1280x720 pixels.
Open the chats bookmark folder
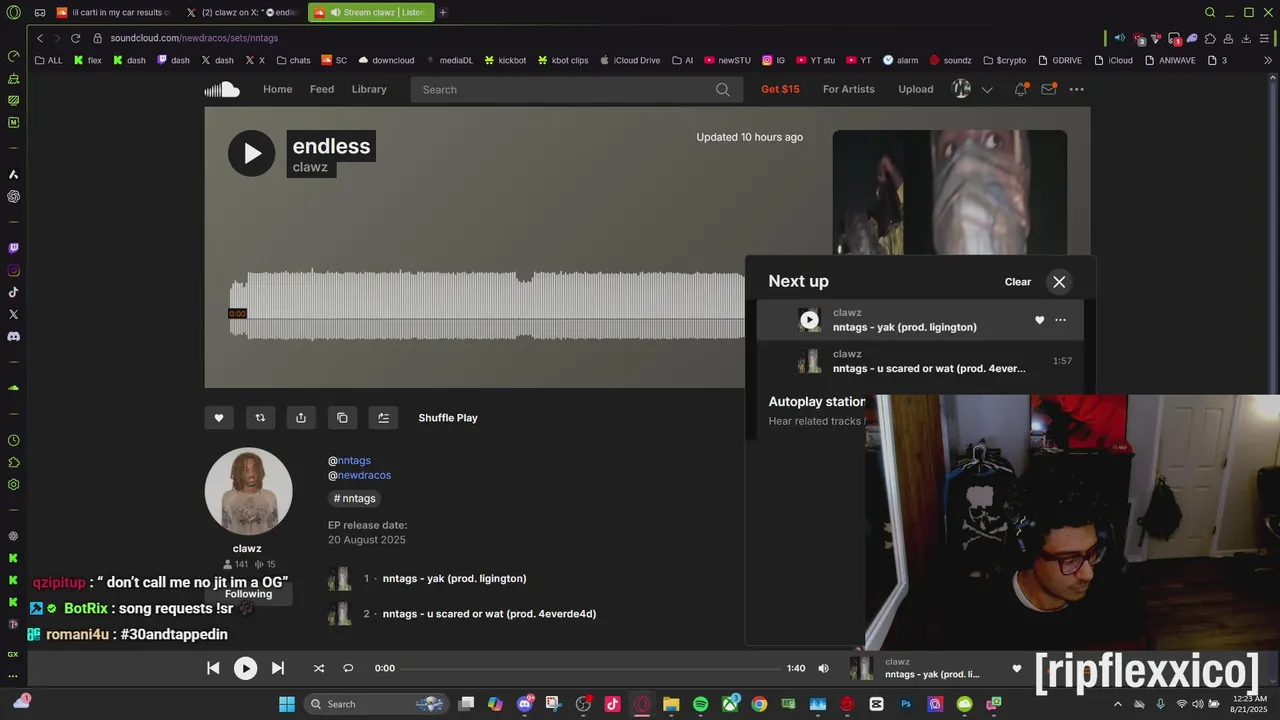(x=292, y=60)
